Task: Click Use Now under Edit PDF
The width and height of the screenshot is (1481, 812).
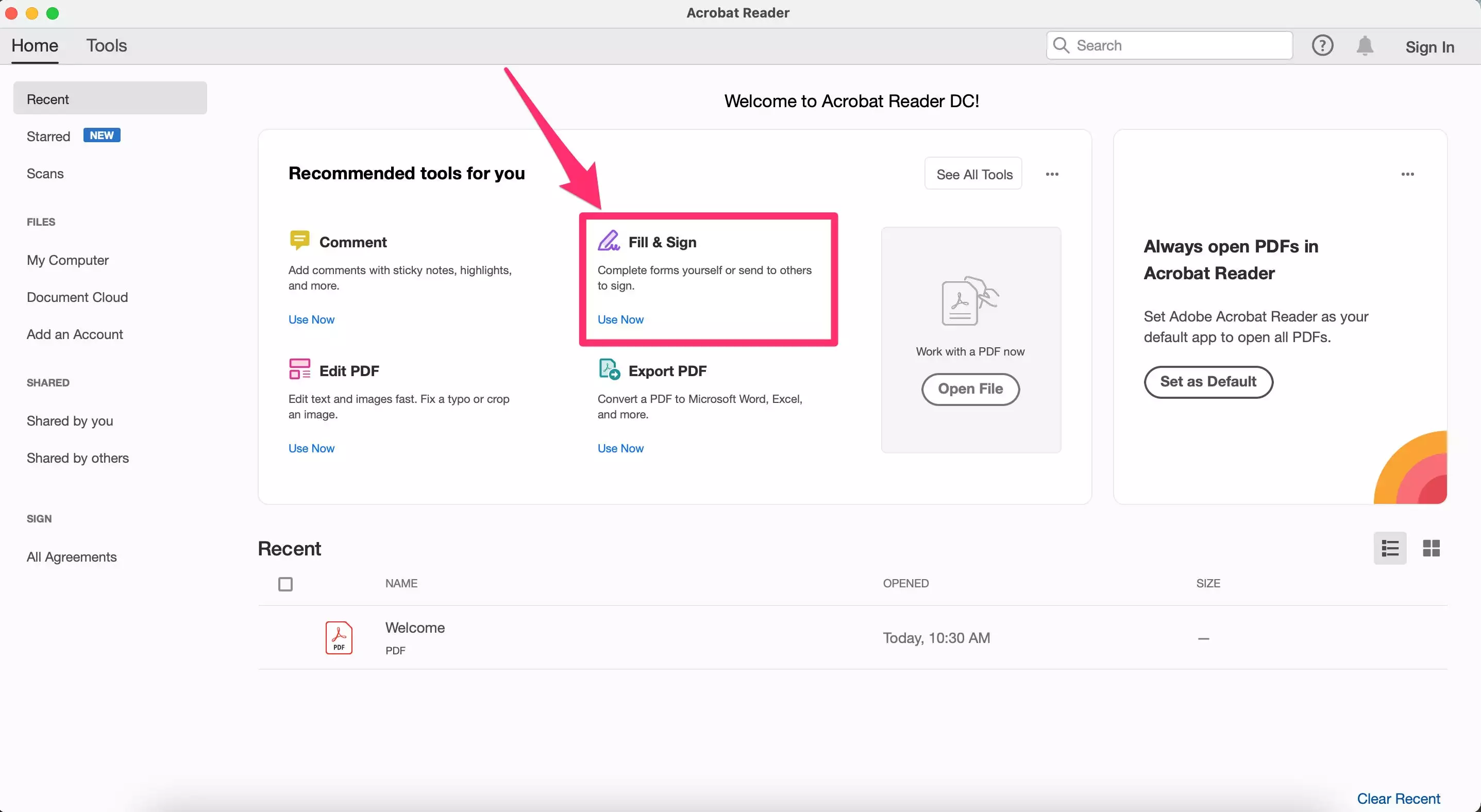Action: tap(311, 448)
